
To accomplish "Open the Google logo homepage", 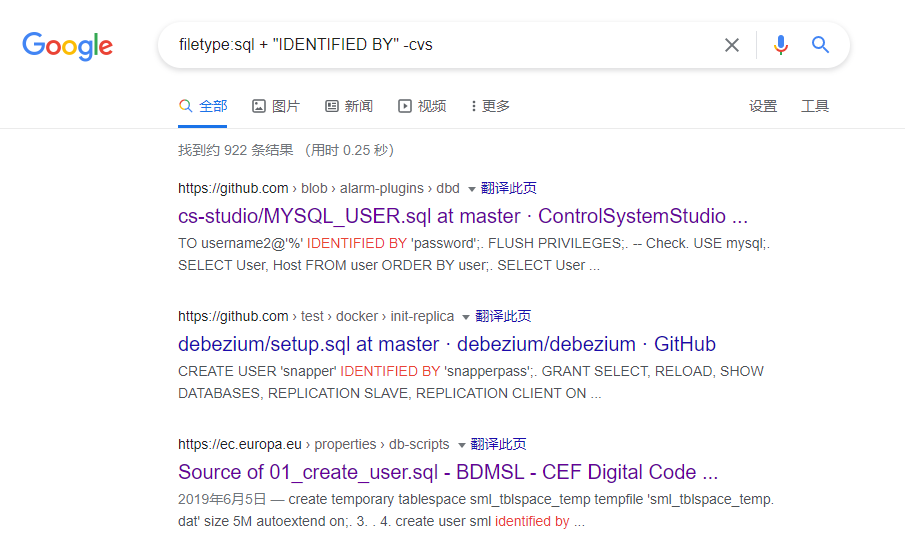I will 68,46.
